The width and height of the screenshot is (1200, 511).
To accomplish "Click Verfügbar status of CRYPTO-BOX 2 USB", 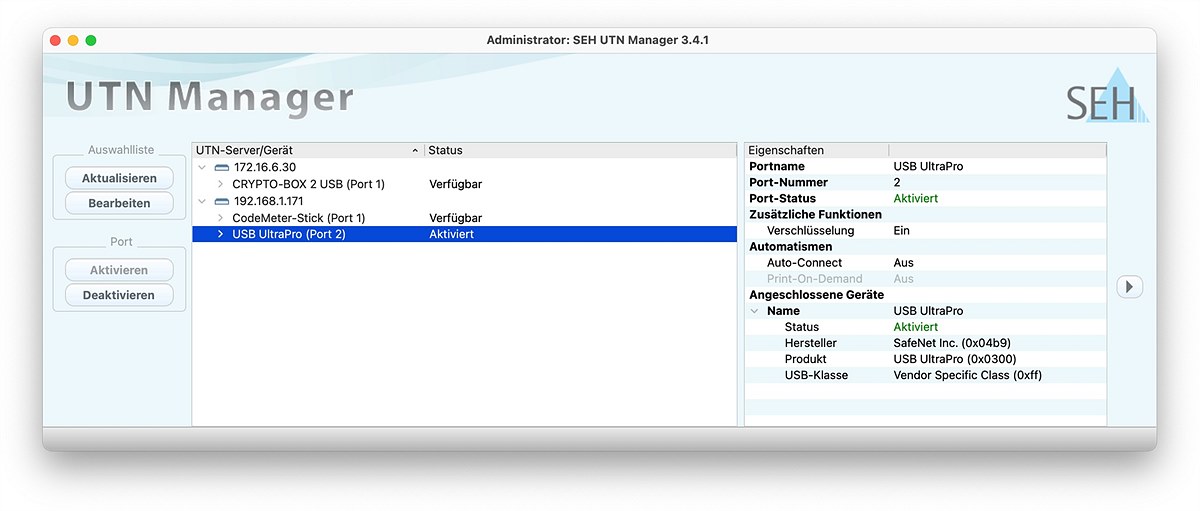I will point(456,184).
